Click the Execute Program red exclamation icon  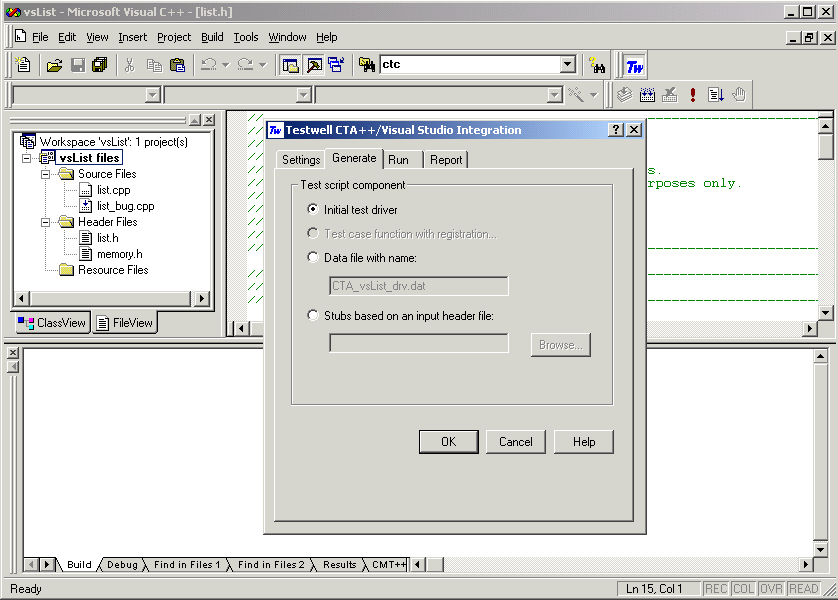click(x=693, y=95)
